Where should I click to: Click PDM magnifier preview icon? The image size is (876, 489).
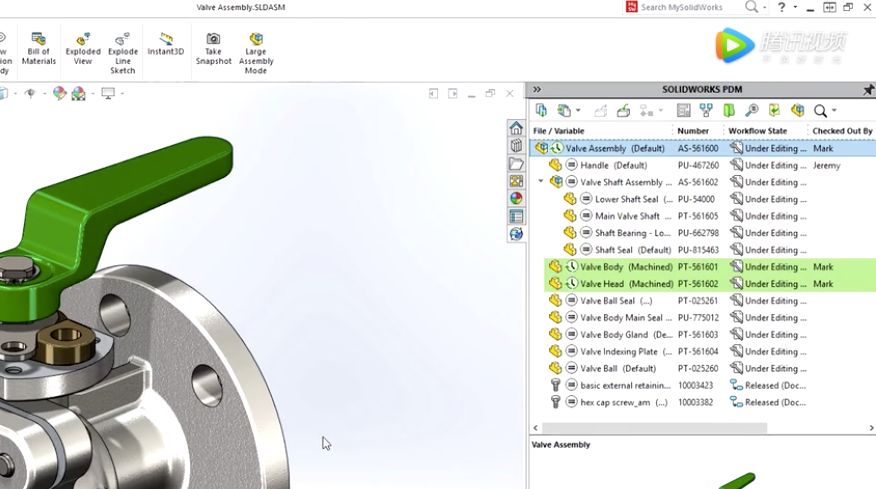pyautogui.click(x=752, y=111)
